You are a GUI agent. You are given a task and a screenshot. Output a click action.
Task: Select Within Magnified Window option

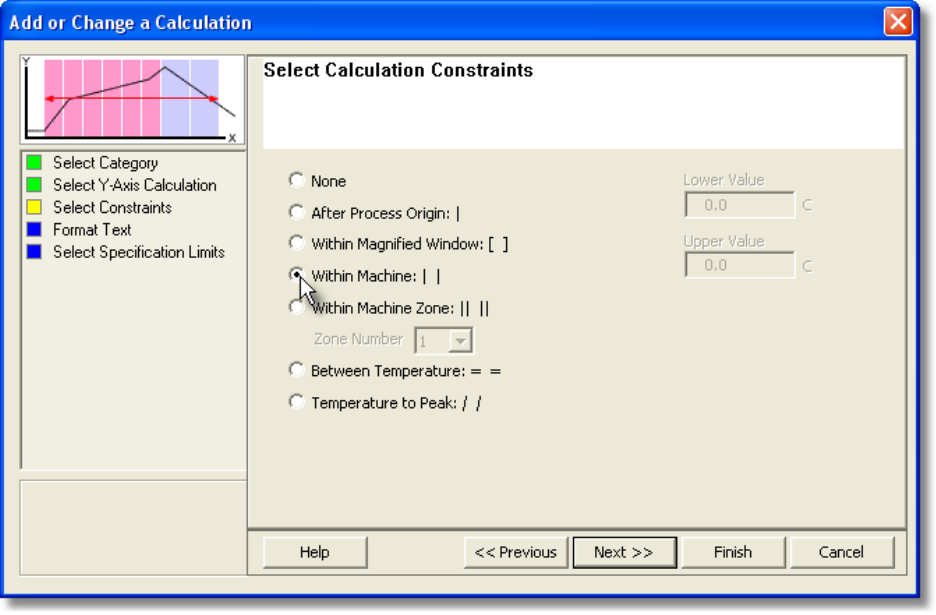pyautogui.click(x=297, y=243)
